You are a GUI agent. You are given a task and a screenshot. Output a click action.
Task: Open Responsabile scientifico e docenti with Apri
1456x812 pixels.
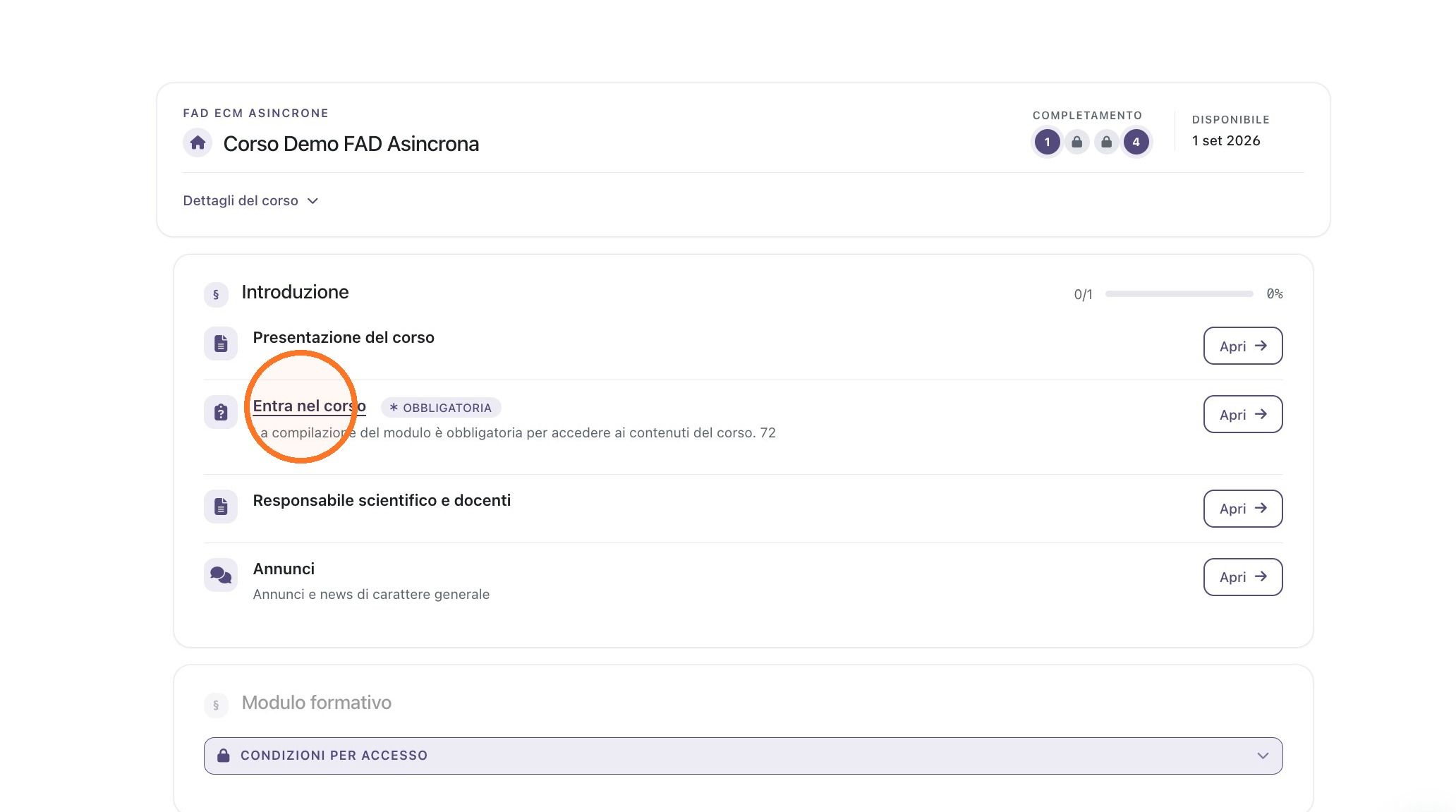pyautogui.click(x=1242, y=509)
